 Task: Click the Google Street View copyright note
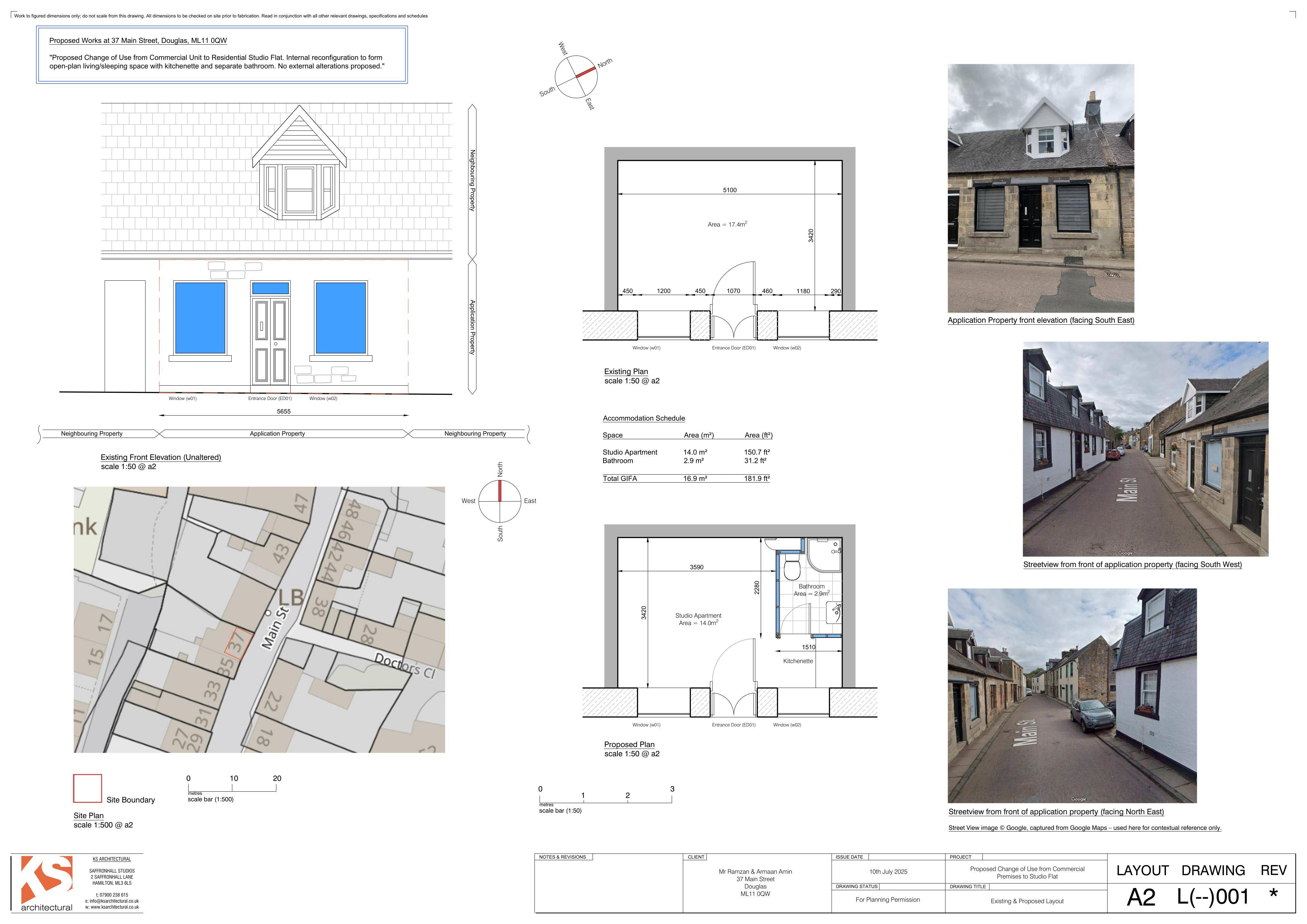1084,828
